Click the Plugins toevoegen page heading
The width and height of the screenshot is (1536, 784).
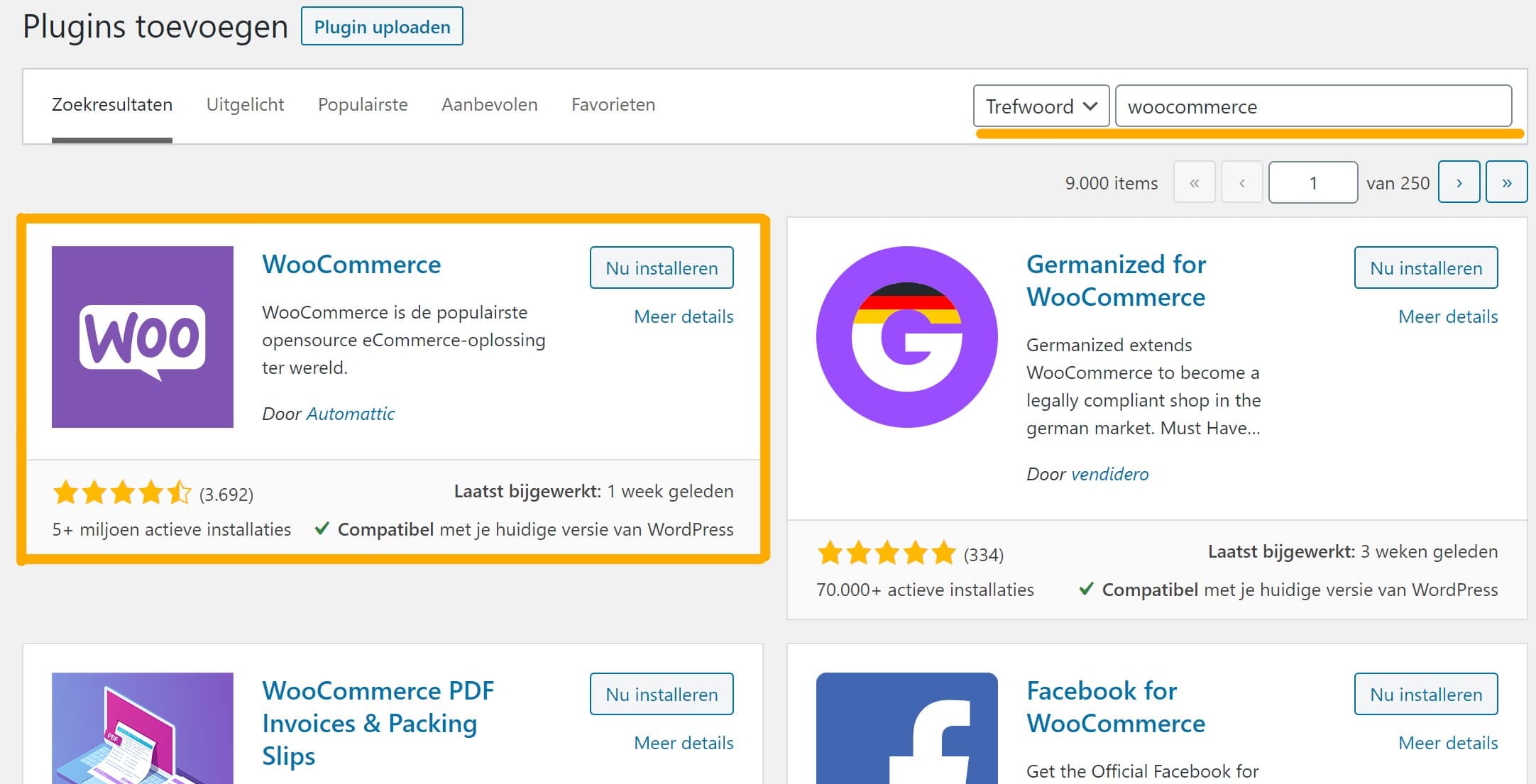tap(155, 27)
